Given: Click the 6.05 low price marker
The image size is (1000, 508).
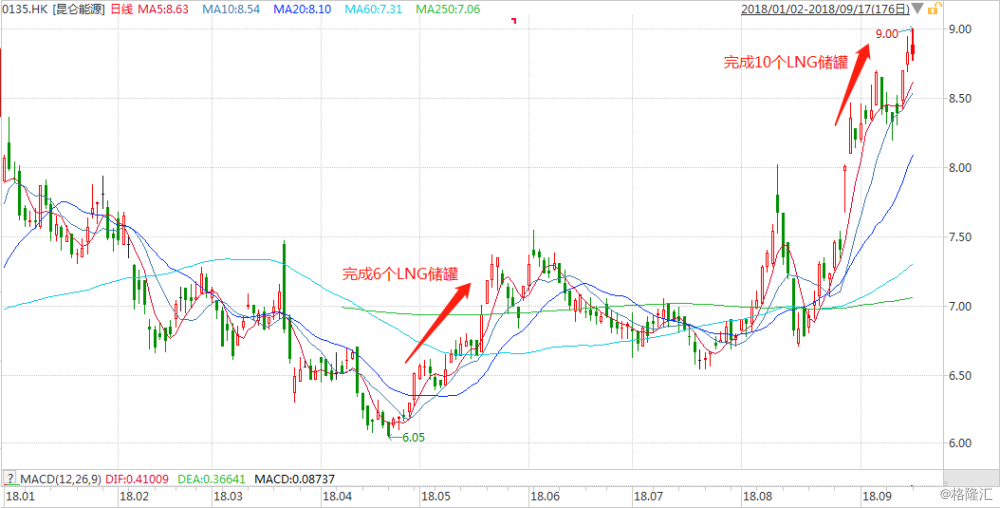Looking at the screenshot, I should click(413, 437).
